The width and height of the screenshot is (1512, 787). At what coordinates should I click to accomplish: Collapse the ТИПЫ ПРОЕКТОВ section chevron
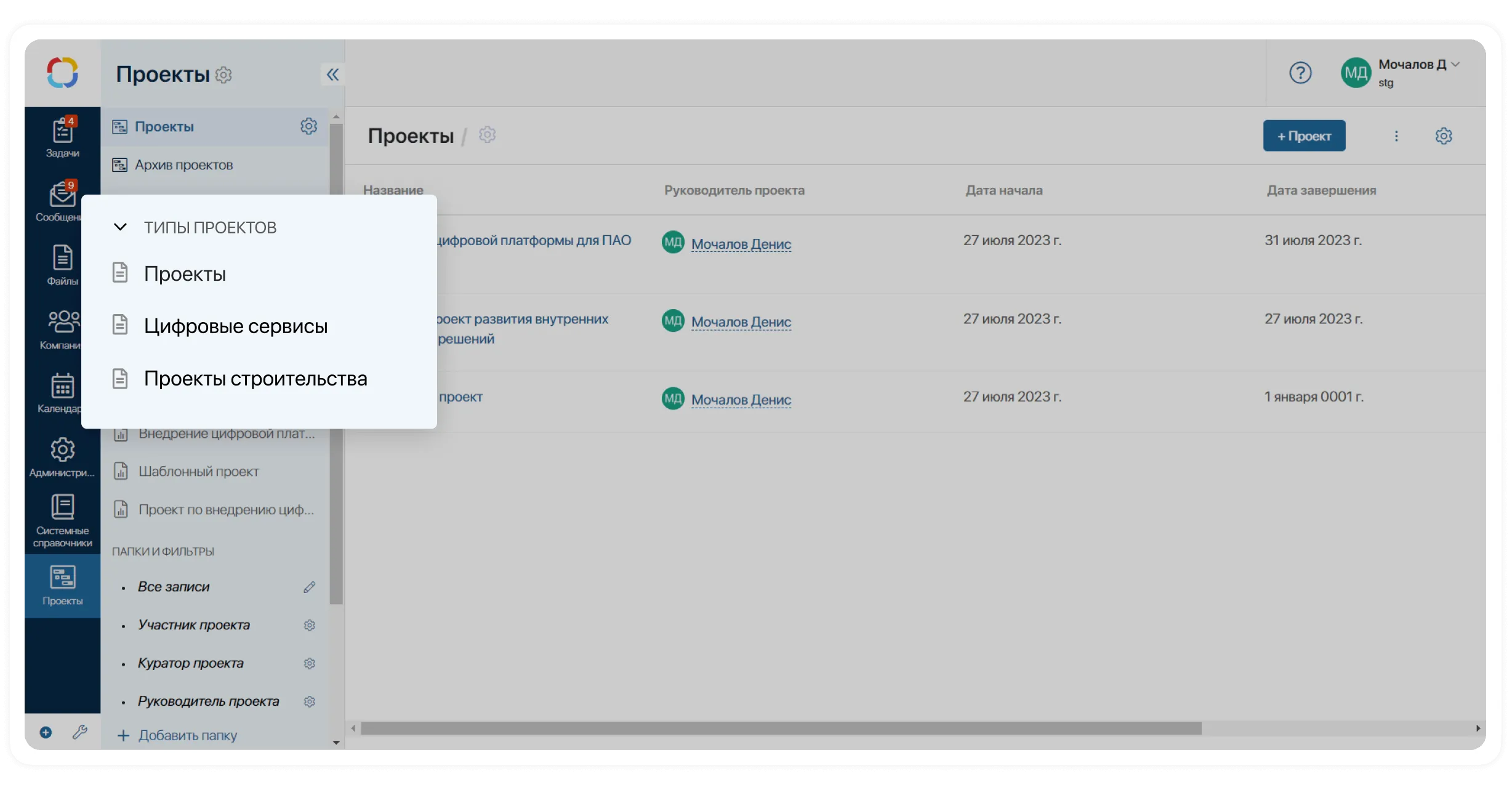point(121,227)
